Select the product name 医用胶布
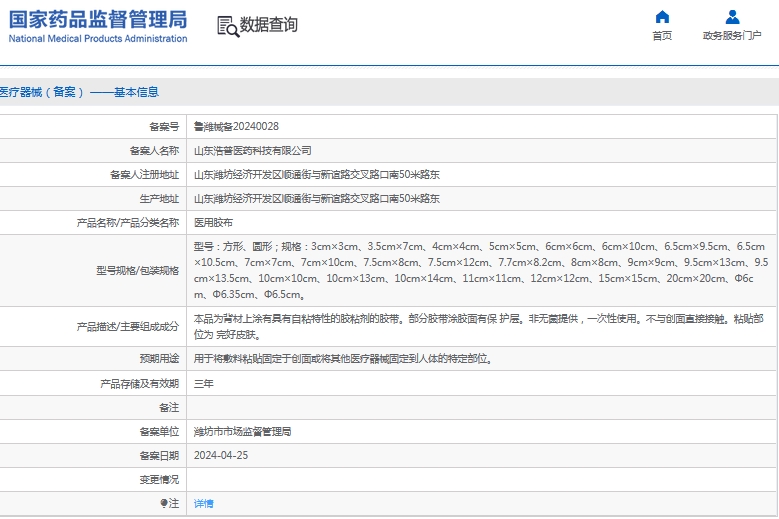The image size is (779, 519). (x=213, y=222)
